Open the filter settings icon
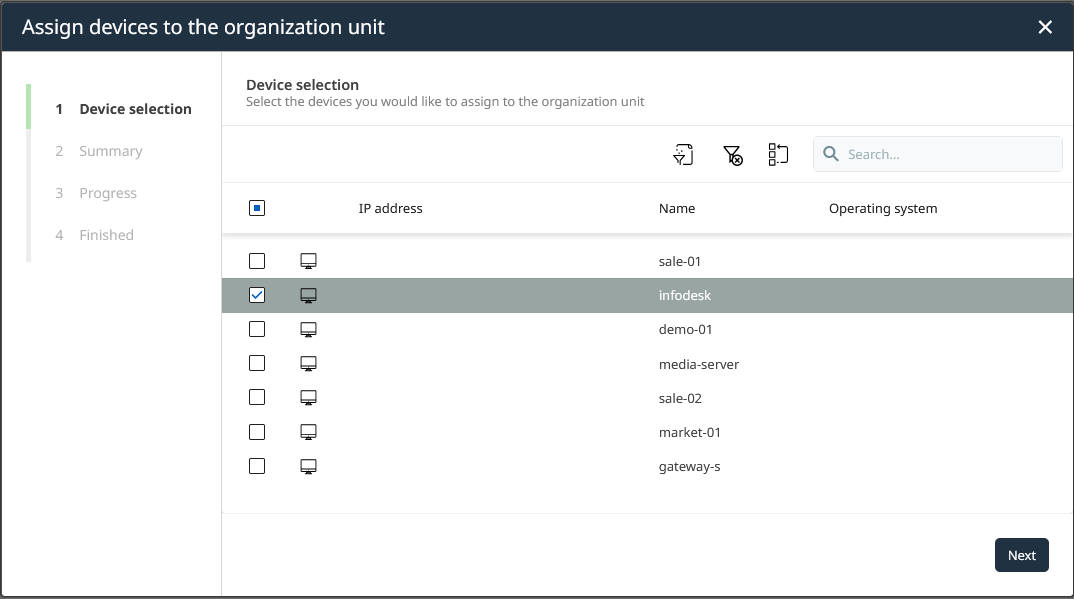This screenshot has height=599, width=1074. tap(683, 154)
